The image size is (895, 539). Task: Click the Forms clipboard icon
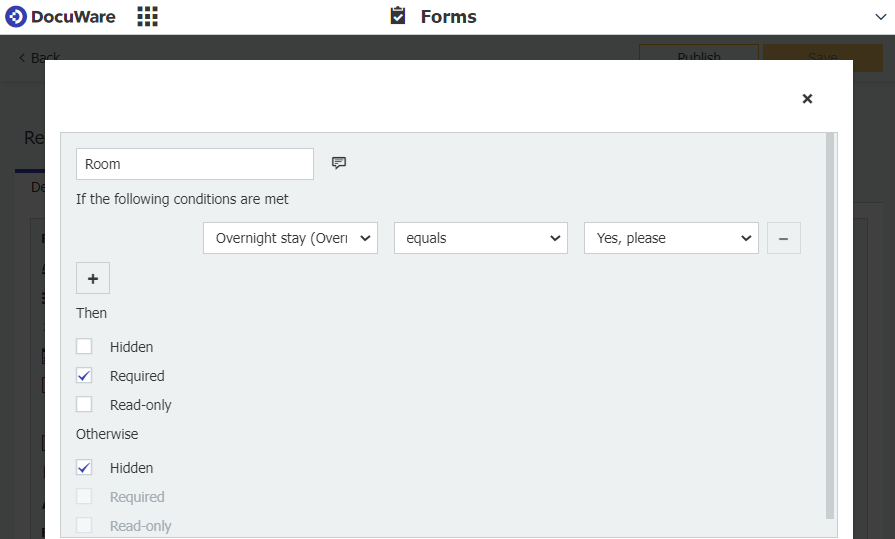398,17
